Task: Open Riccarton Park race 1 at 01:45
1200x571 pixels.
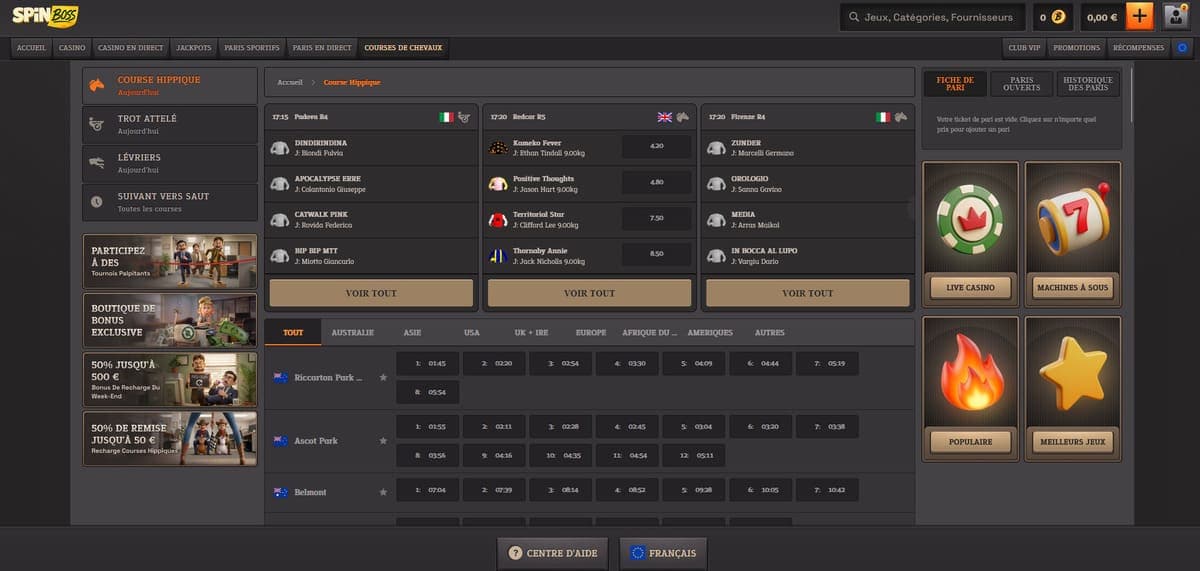Action: [428, 363]
